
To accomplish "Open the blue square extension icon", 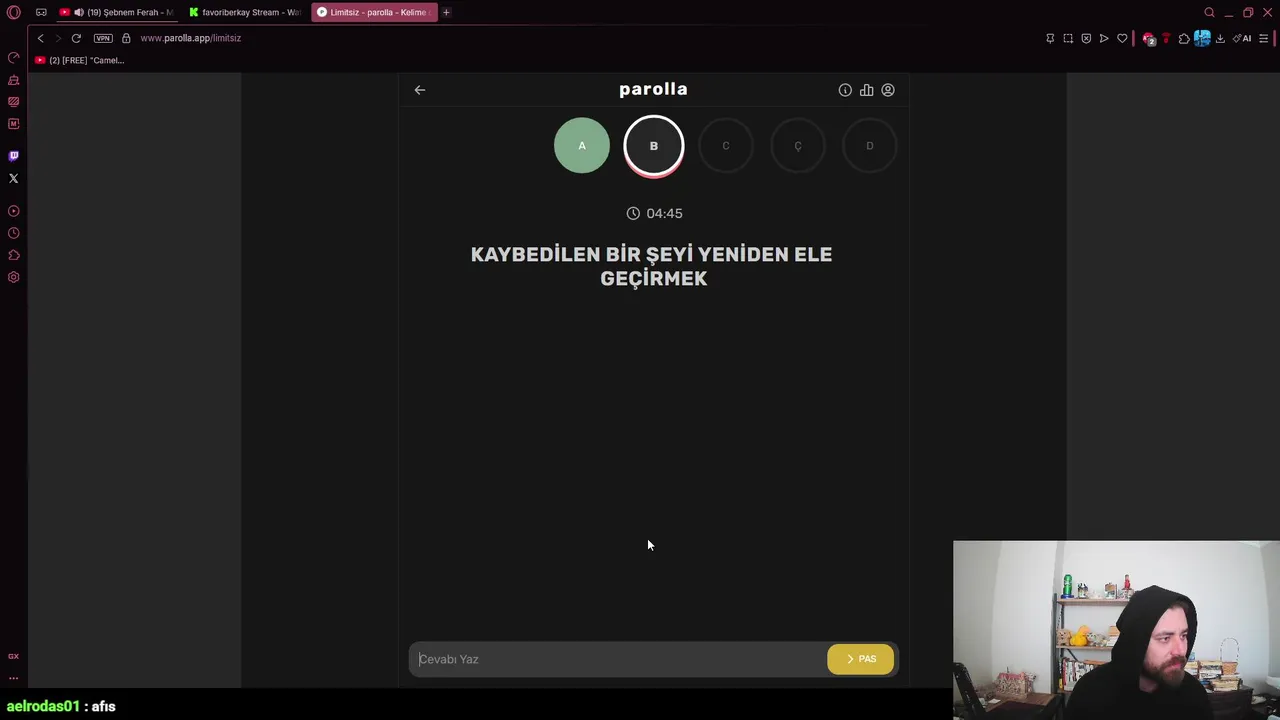I will (1202, 38).
